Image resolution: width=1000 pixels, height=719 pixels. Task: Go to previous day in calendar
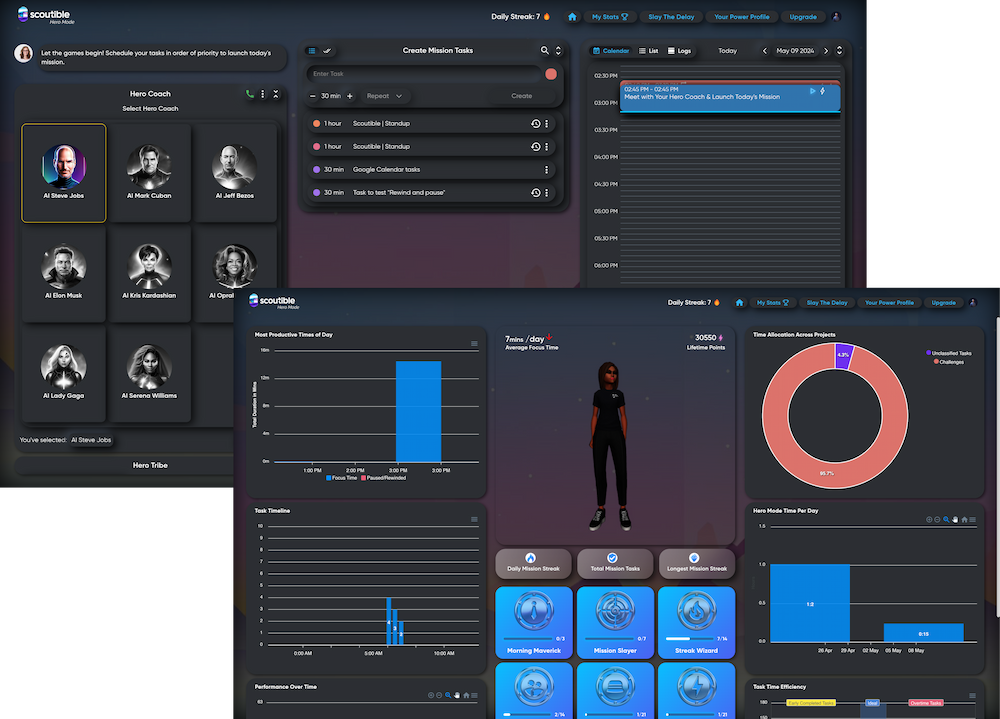765,51
